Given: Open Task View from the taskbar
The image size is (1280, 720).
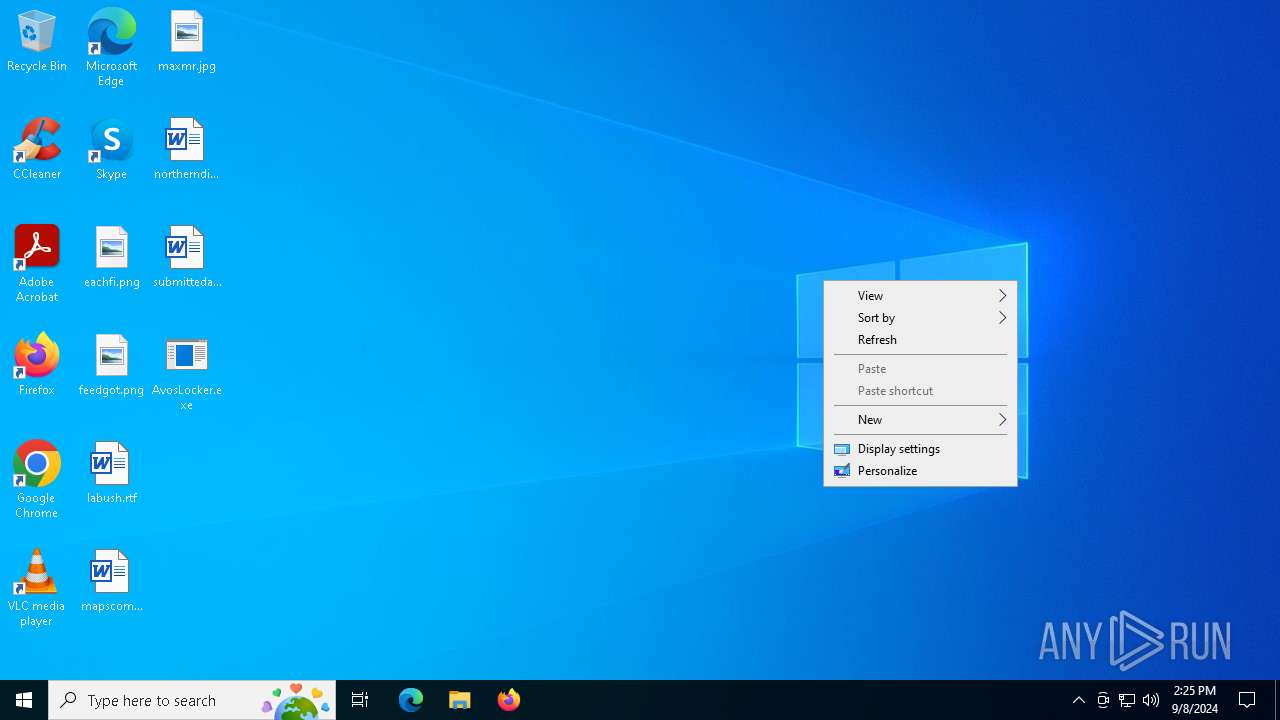Looking at the screenshot, I should [360, 700].
